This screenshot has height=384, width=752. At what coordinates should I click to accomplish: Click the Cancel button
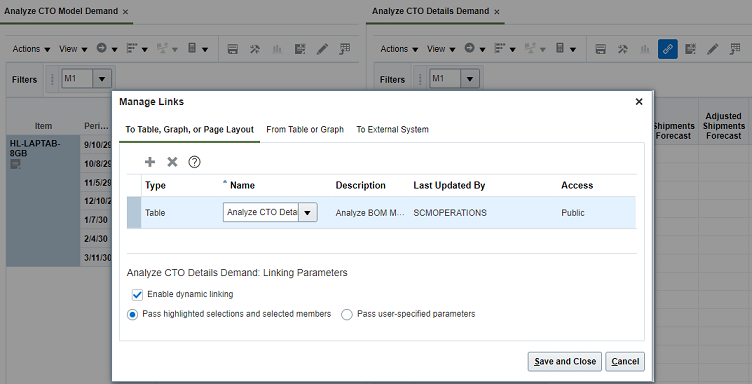pos(625,361)
